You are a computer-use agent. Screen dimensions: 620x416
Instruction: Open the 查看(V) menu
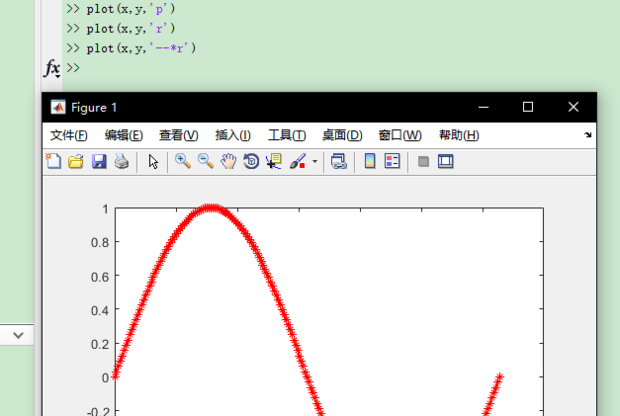178,135
